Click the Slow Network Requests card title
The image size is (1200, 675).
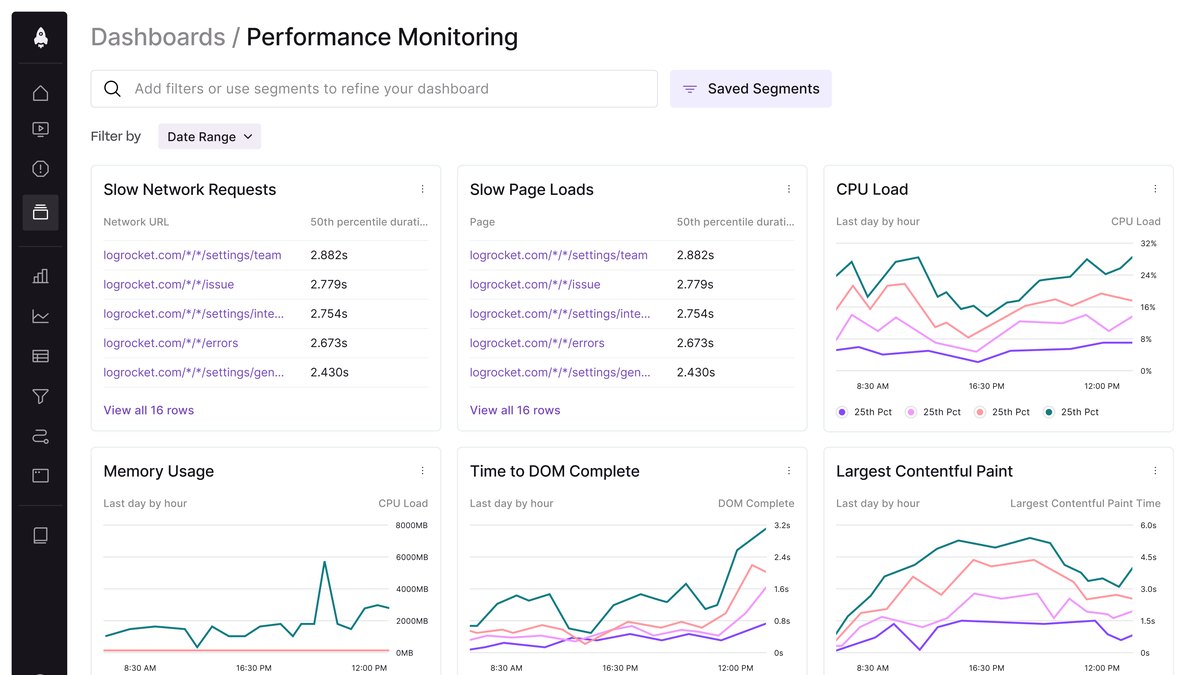pyautogui.click(x=190, y=190)
